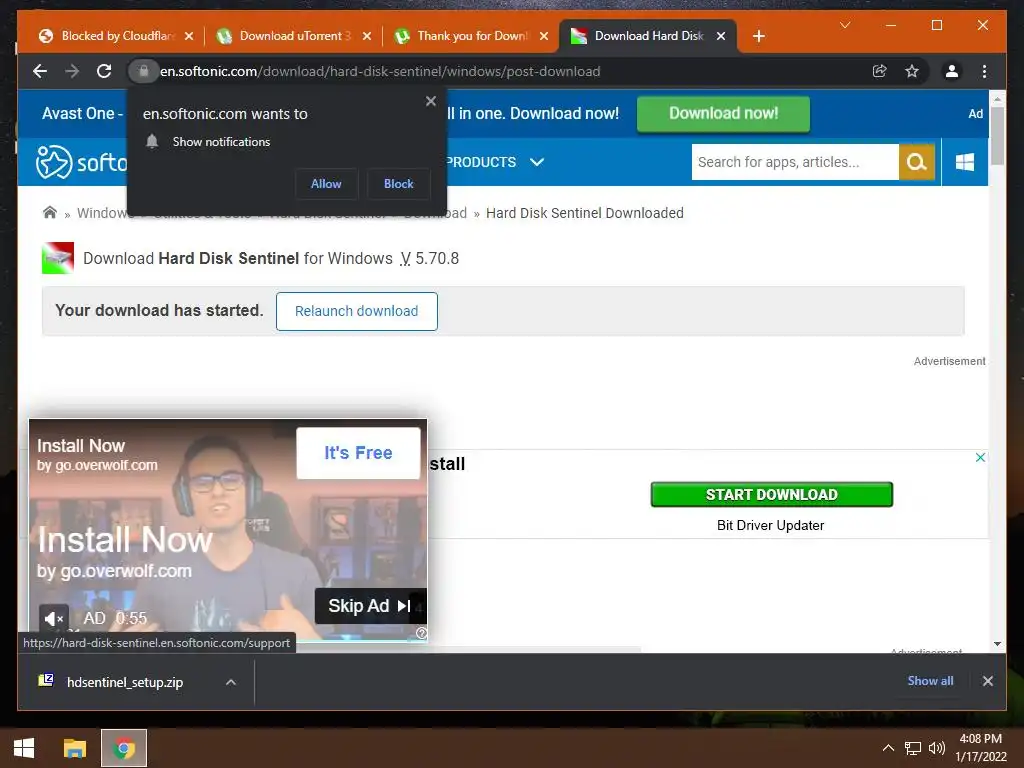1024x768 pixels.
Task: Skip the video ad
Action: click(370, 606)
